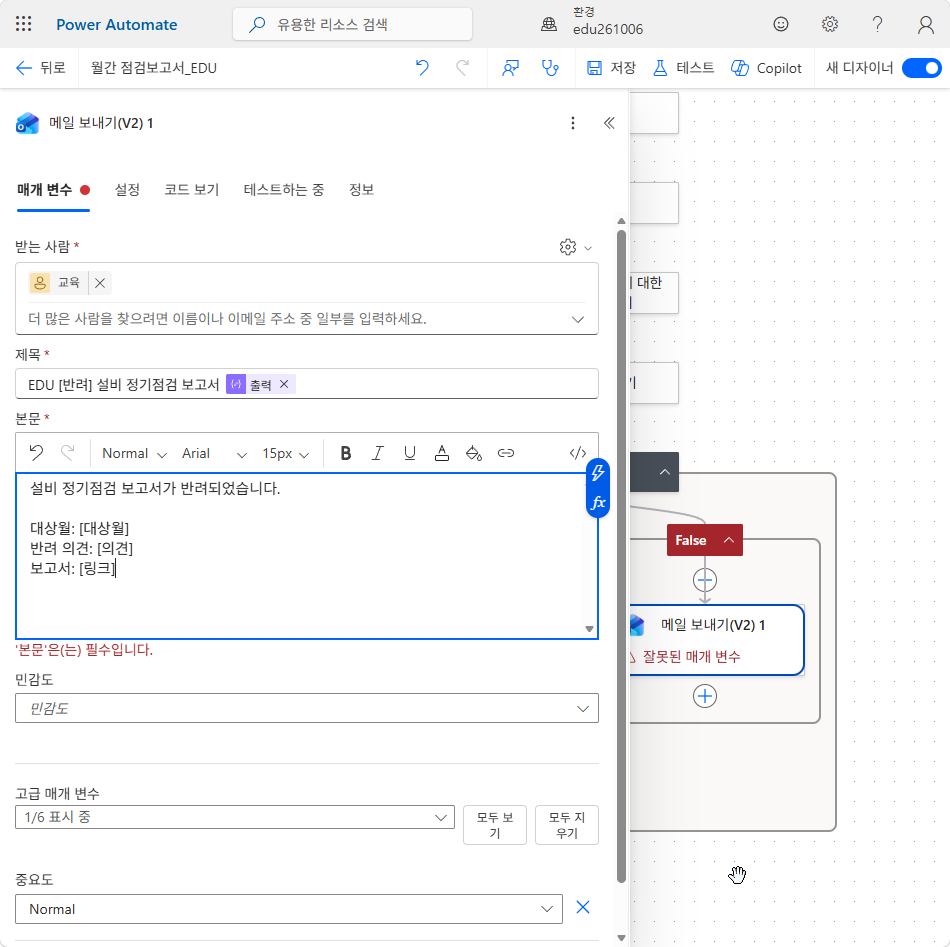Add an action below 메일 보내기(V2) 1
The height and width of the screenshot is (947, 950).
coord(705,696)
